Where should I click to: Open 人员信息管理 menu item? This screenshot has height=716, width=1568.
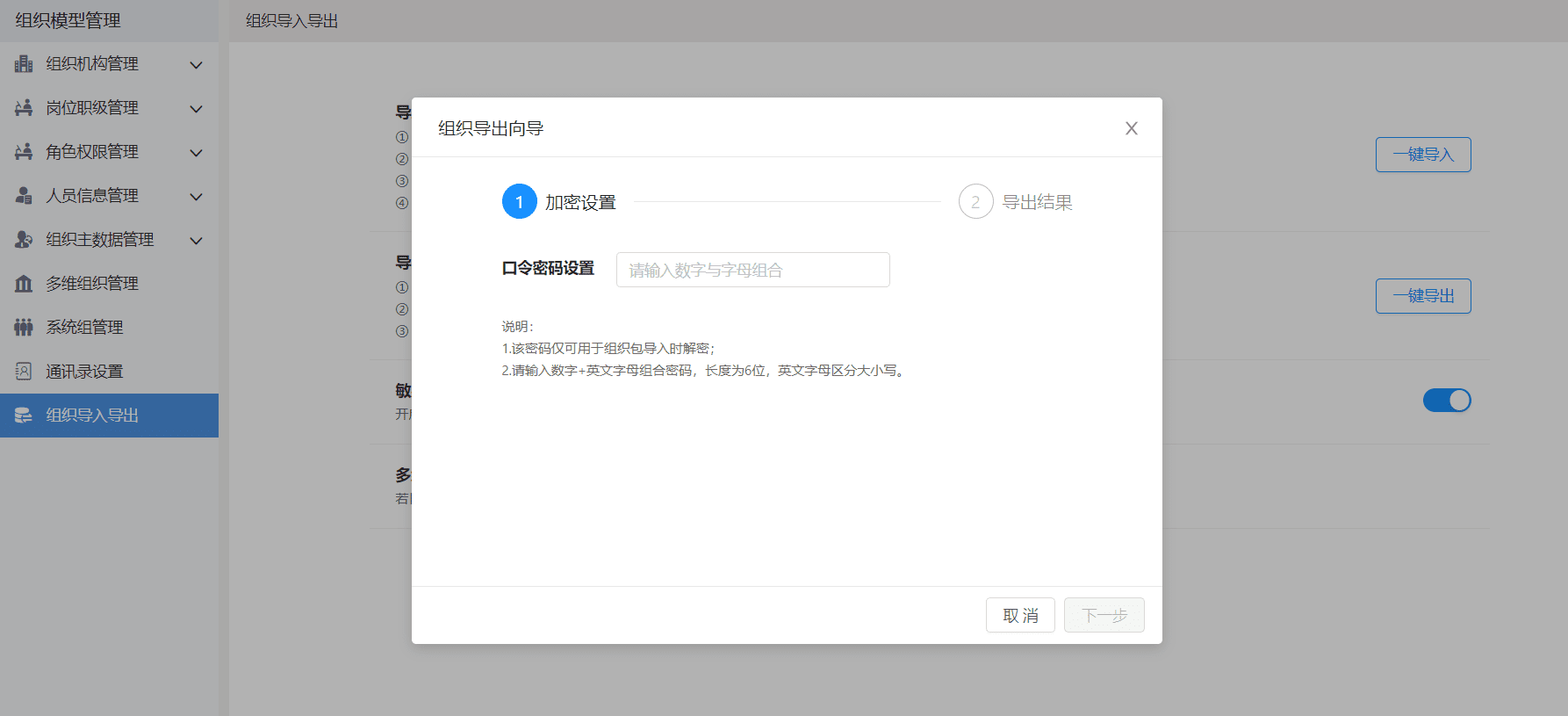pos(109,196)
